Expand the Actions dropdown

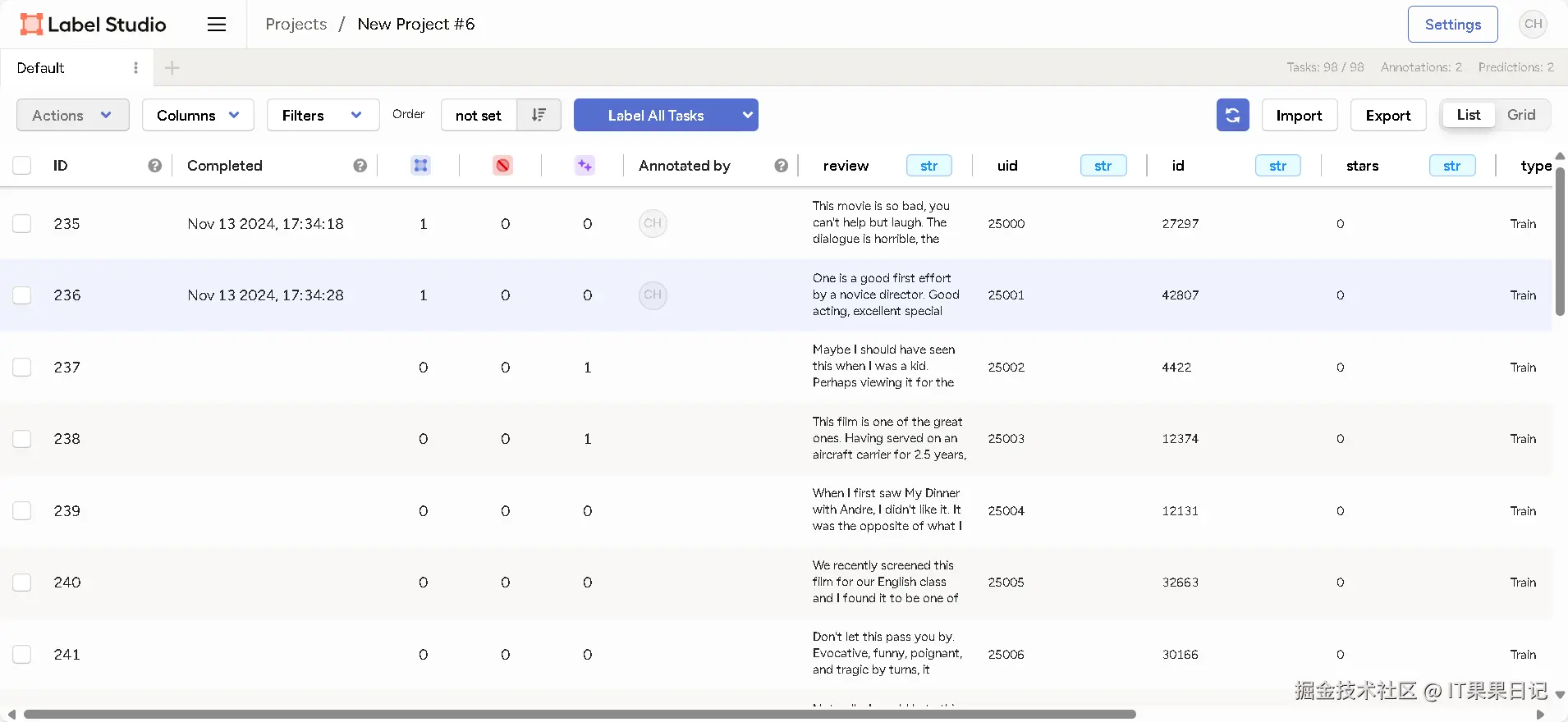(x=73, y=115)
